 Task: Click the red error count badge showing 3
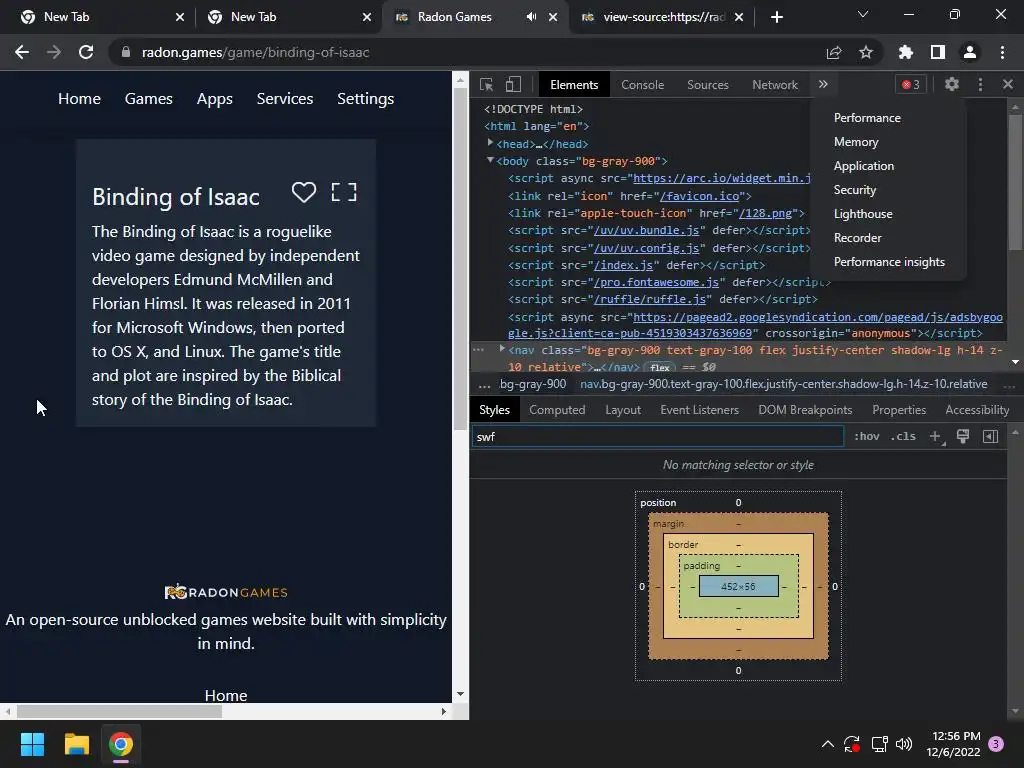click(x=910, y=84)
